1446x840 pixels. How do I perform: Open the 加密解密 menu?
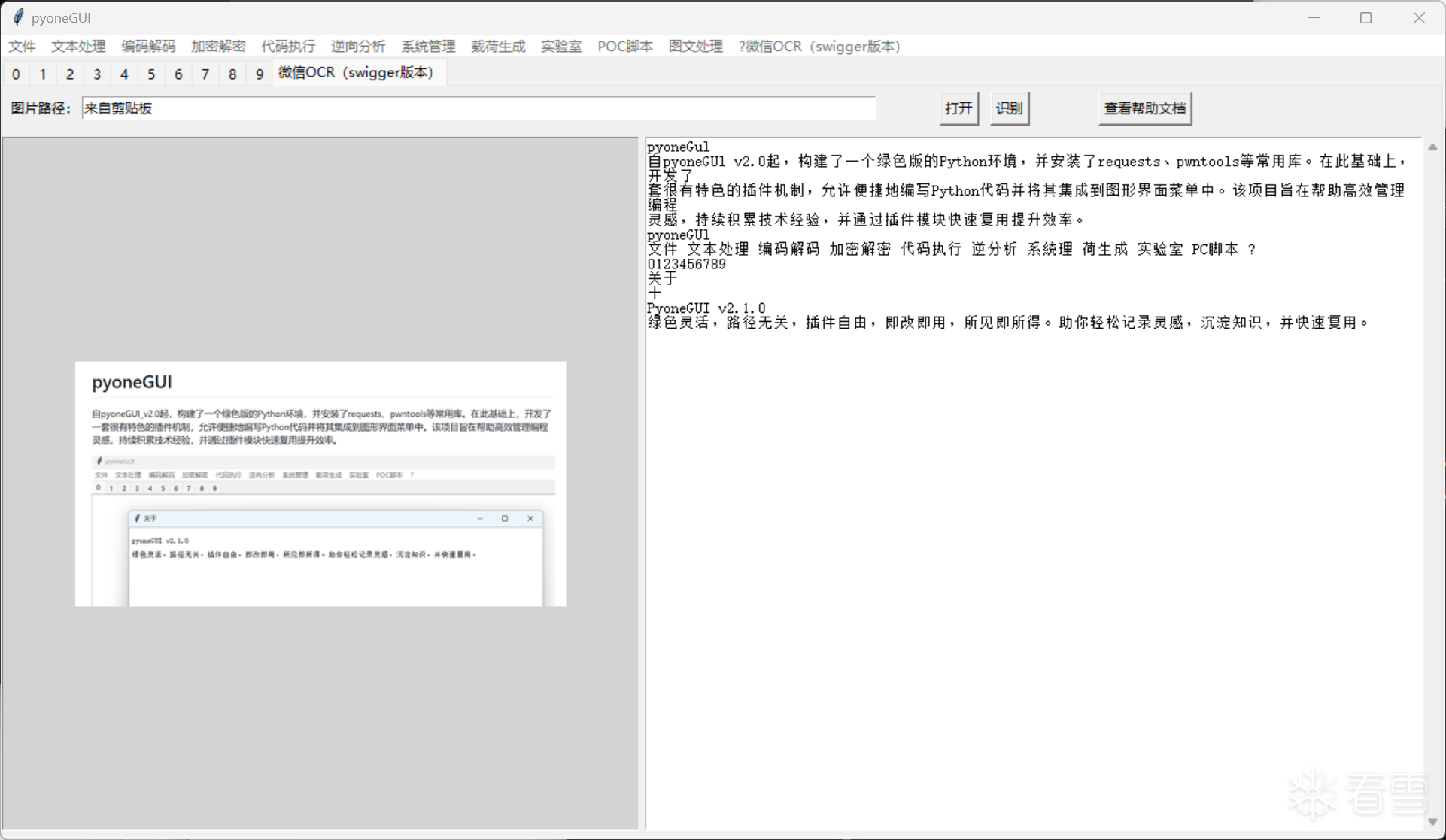[218, 47]
